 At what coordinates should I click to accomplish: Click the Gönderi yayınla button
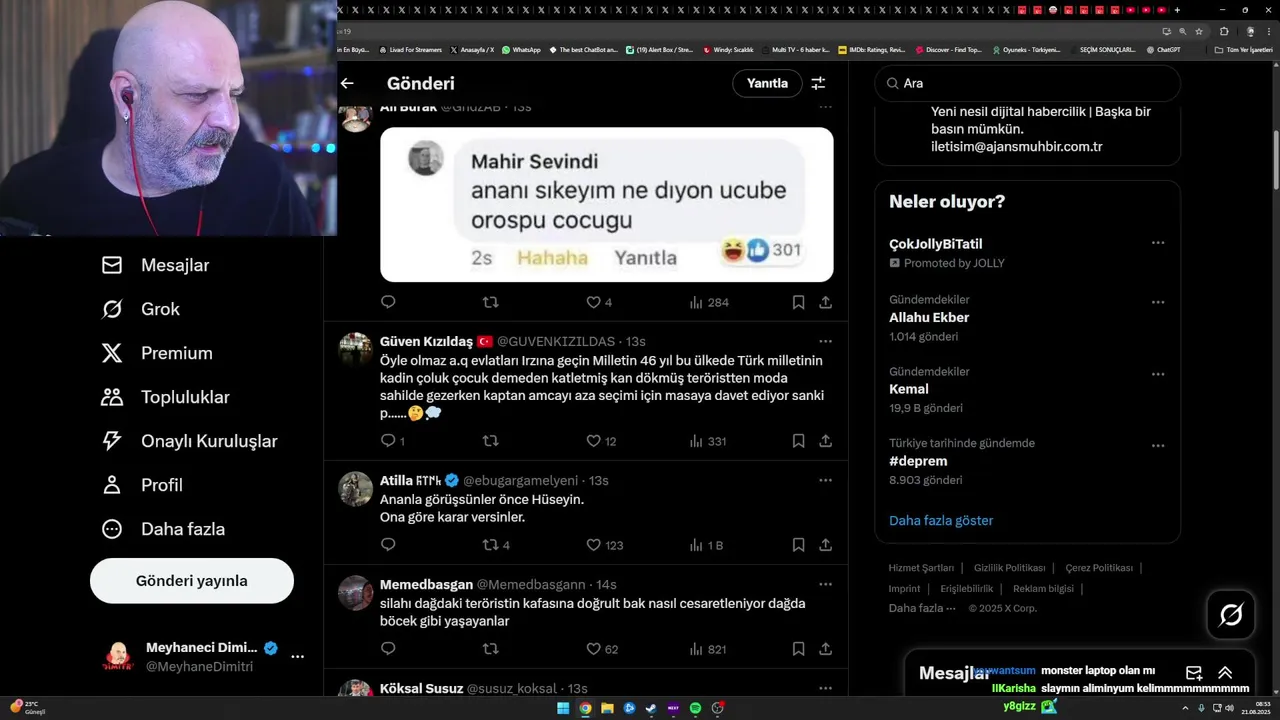tap(192, 581)
